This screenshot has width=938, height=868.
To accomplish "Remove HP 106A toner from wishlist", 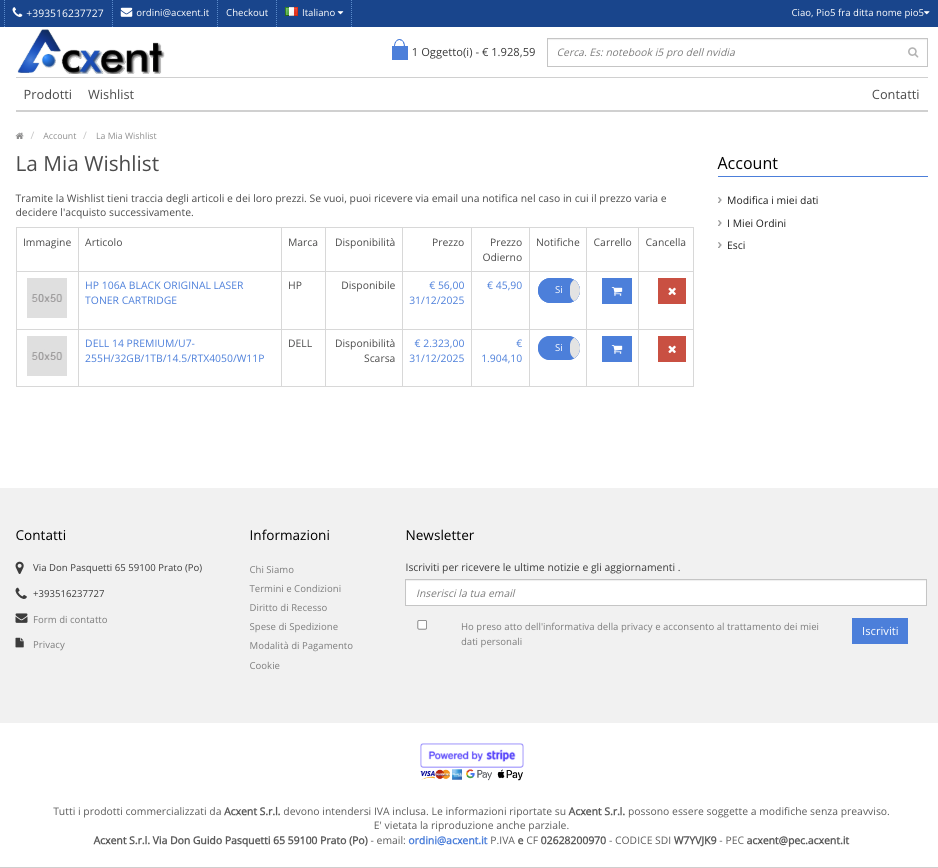I will click(x=671, y=291).
